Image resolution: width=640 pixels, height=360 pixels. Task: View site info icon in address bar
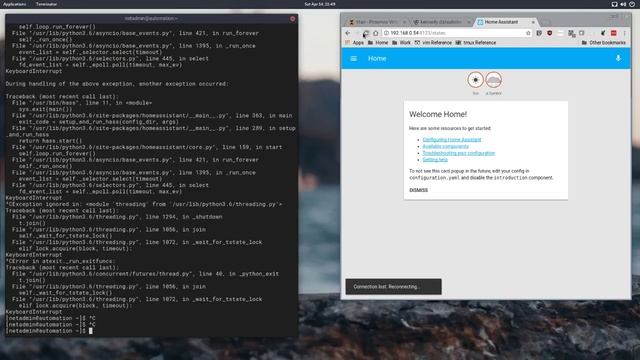386,33
